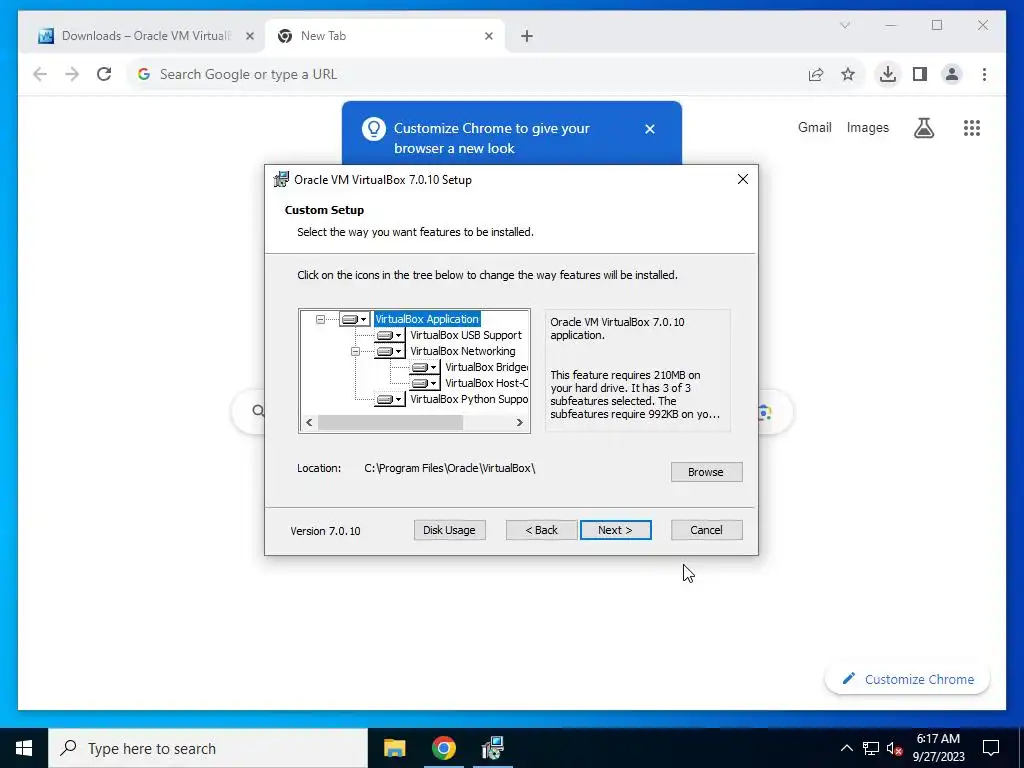The width and height of the screenshot is (1024, 768).
Task: Click the feature tree scroll right arrow
Action: tap(520, 423)
